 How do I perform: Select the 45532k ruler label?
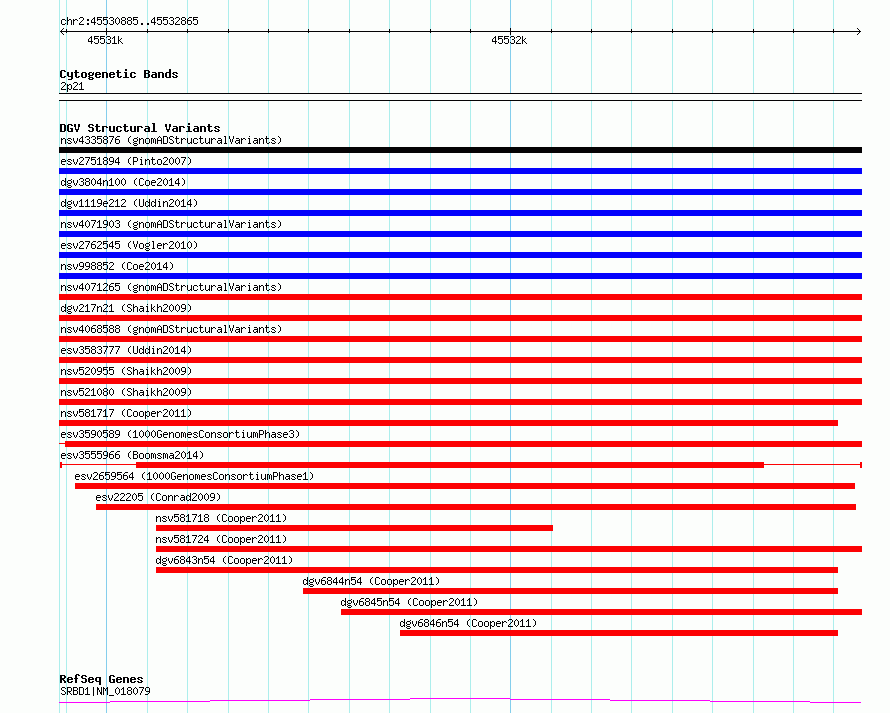509,40
